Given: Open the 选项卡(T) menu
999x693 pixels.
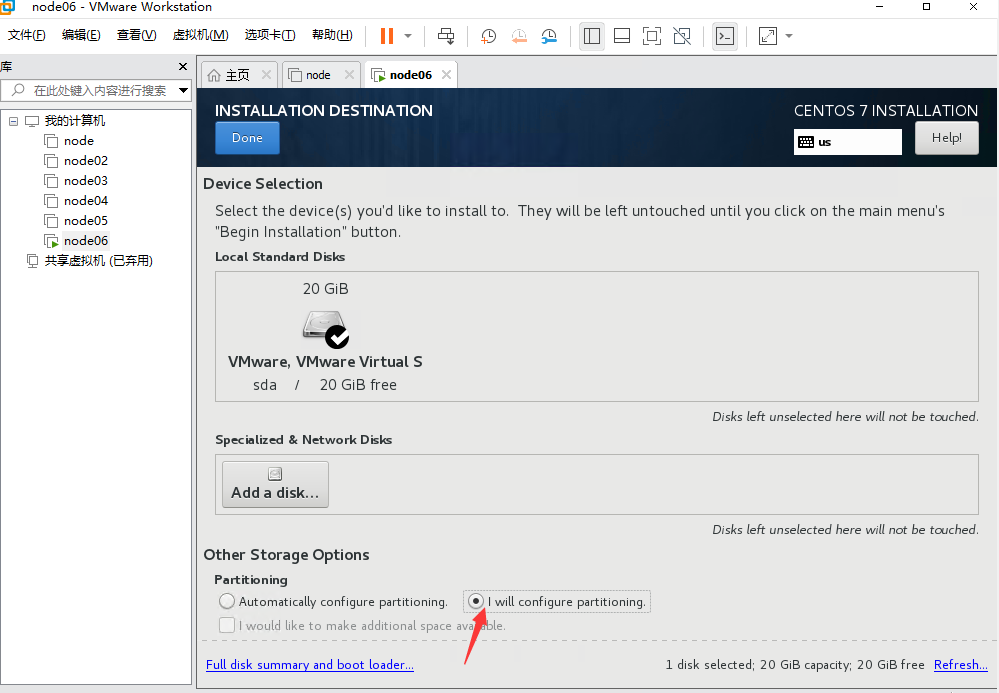Looking at the screenshot, I should coord(270,35).
